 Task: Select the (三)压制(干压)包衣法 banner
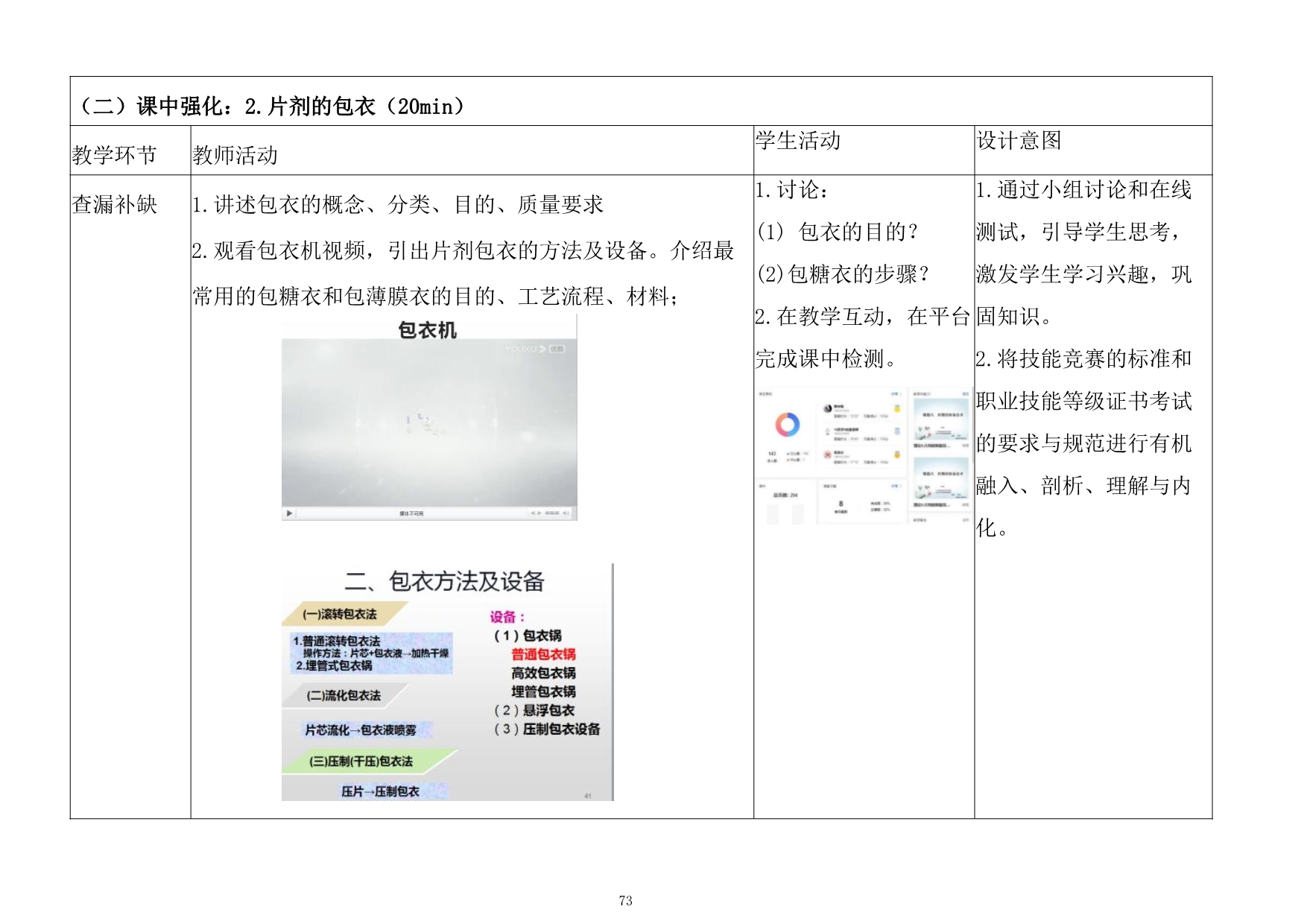pos(361,761)
